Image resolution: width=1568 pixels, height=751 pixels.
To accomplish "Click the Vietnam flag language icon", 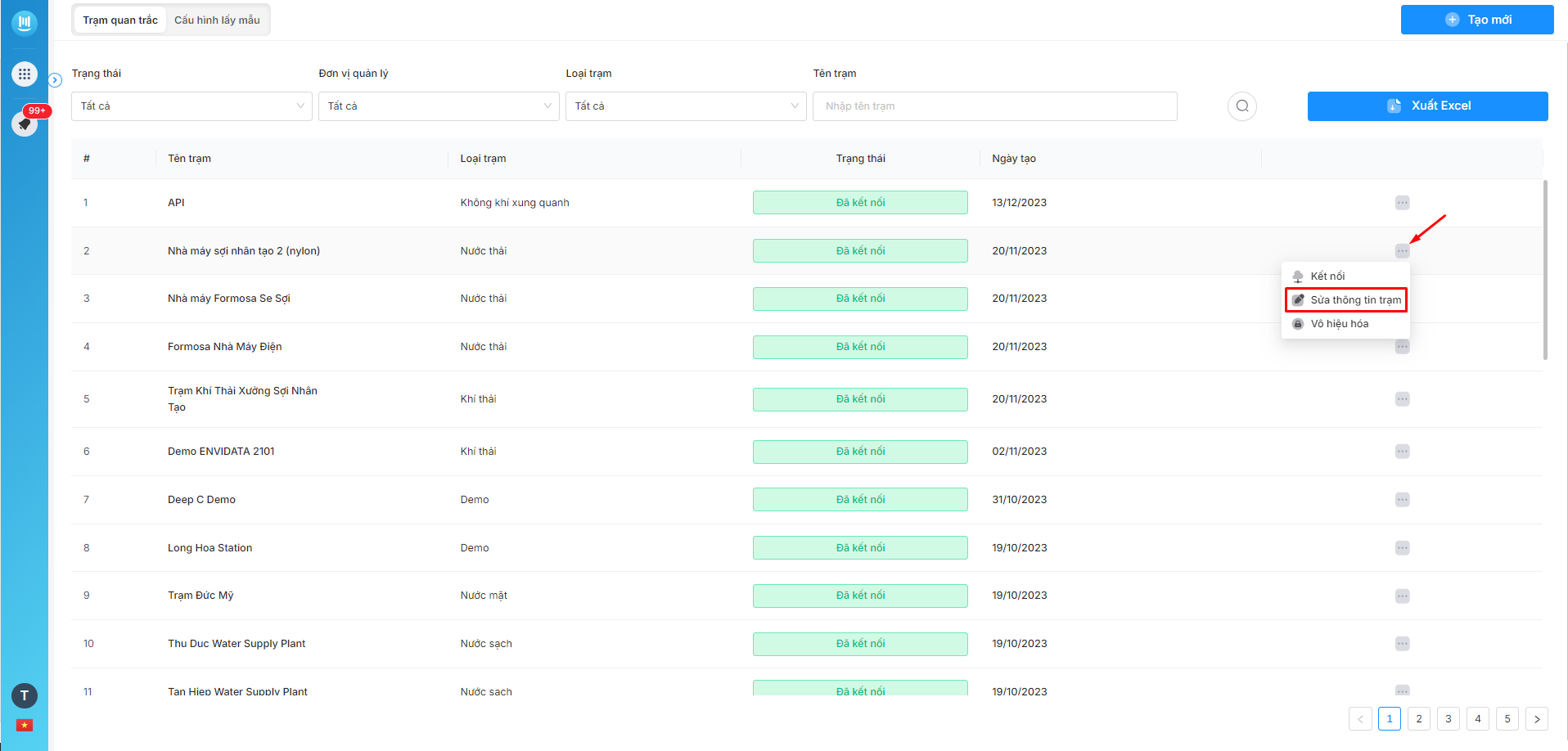I will pos(25,725).
